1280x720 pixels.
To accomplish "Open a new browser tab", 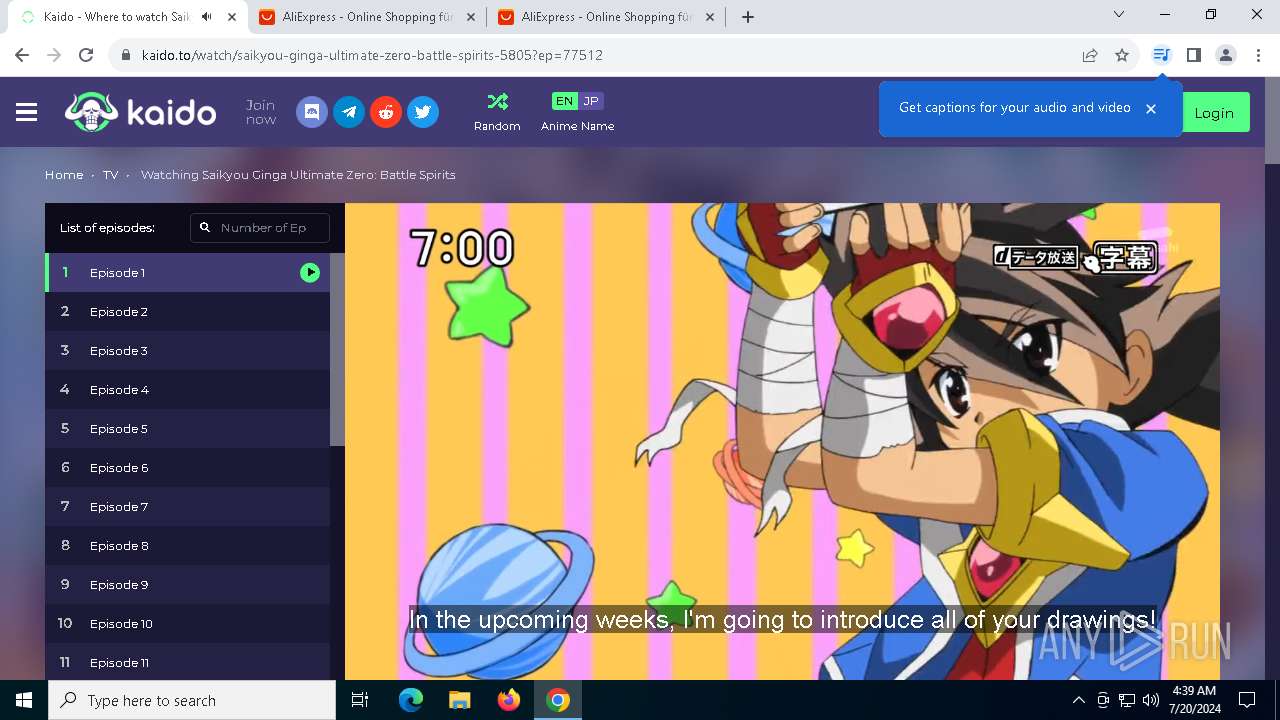I will point(748,17).
